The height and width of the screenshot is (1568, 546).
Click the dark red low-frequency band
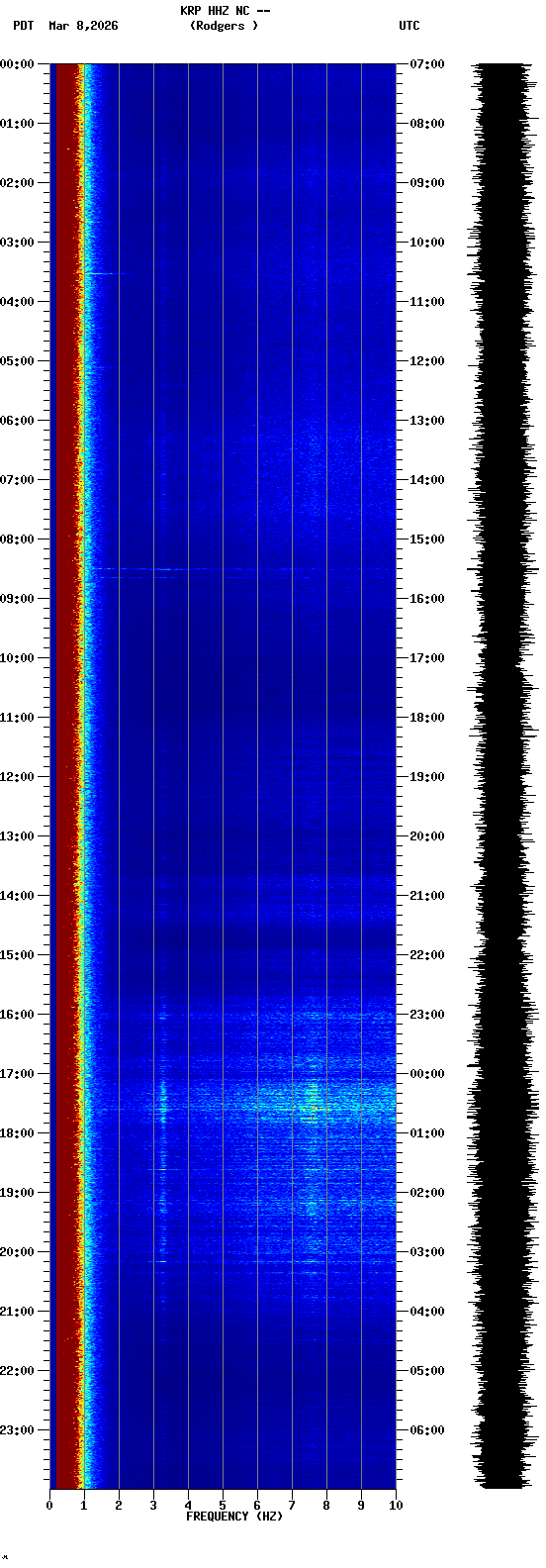pos(65,775)
